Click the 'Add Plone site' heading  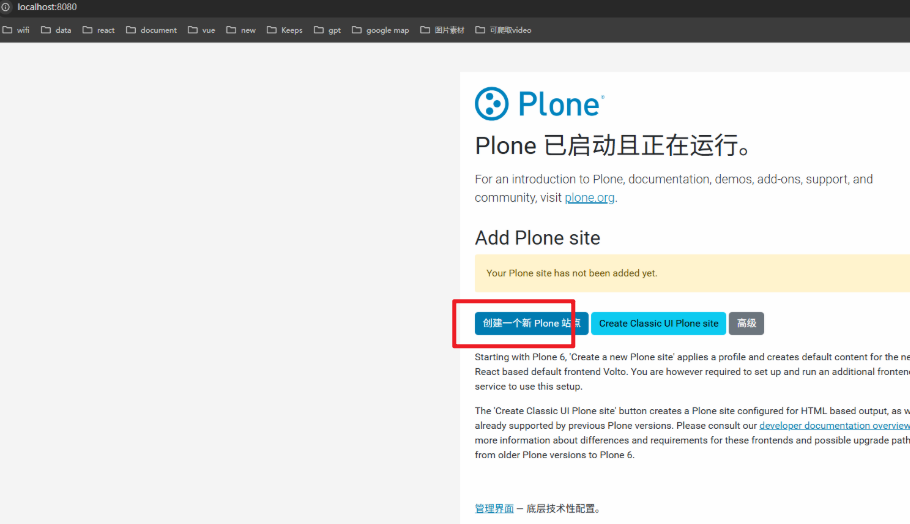(x=537, y=238)
